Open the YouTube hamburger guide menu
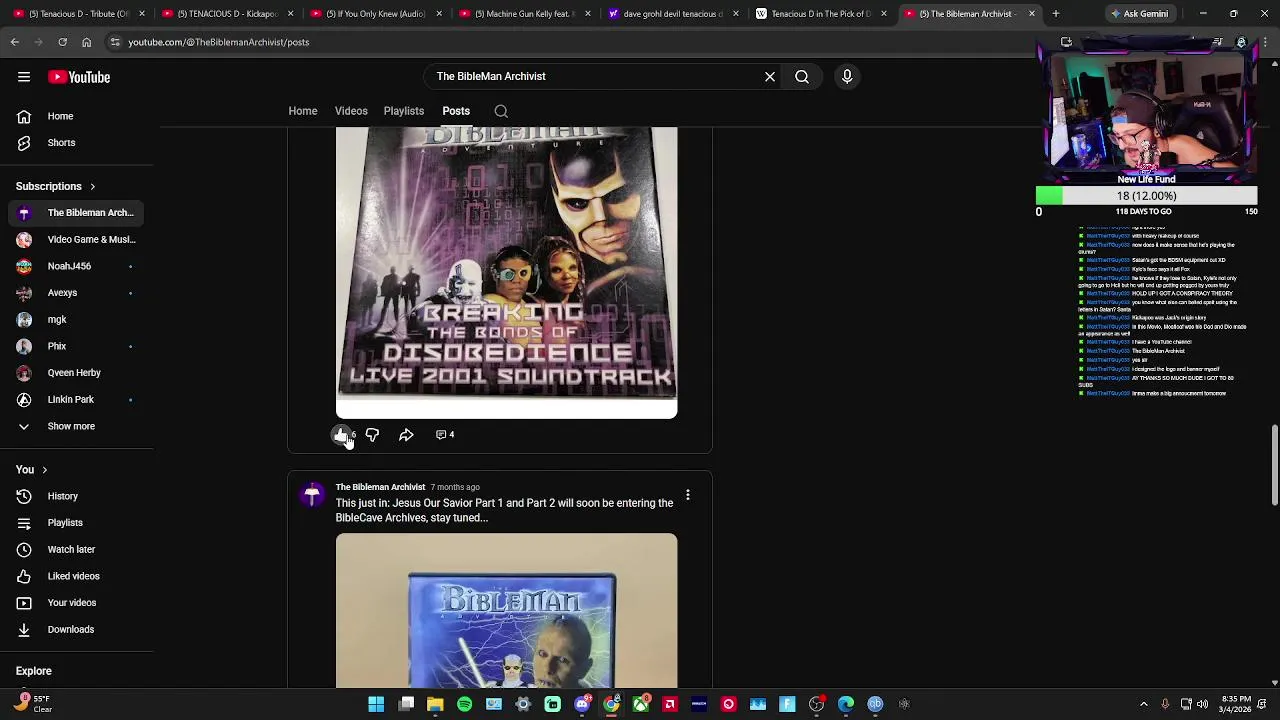Screen dimensions: 1280x720 (x=24, y=77)
